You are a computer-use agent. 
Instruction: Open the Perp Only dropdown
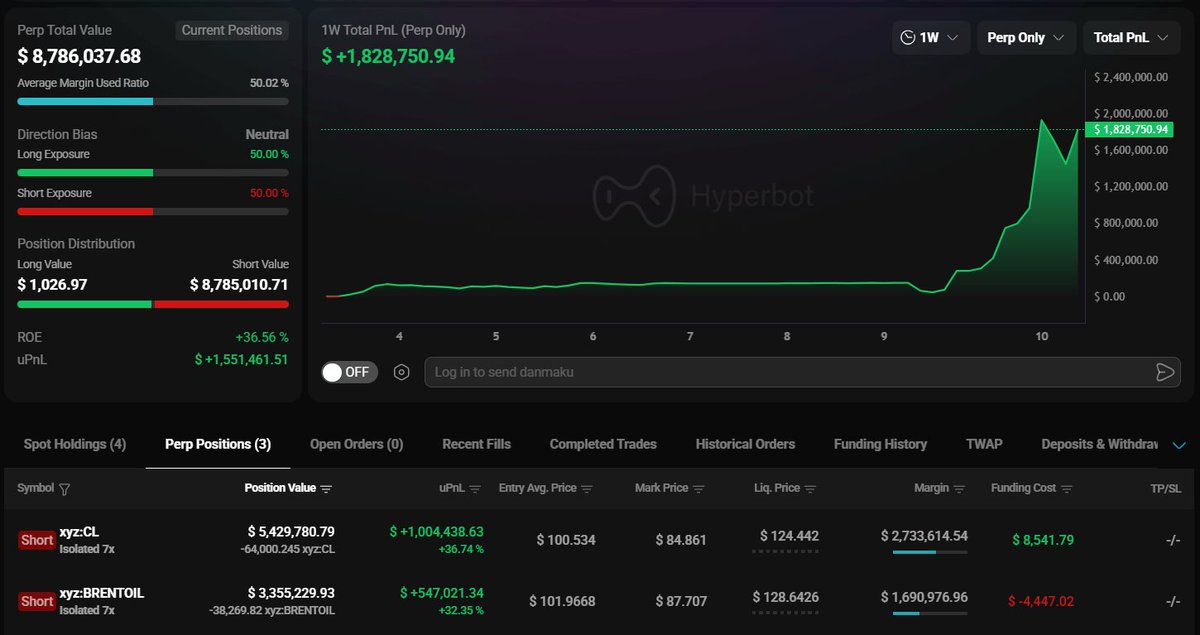coord(1026,38)
